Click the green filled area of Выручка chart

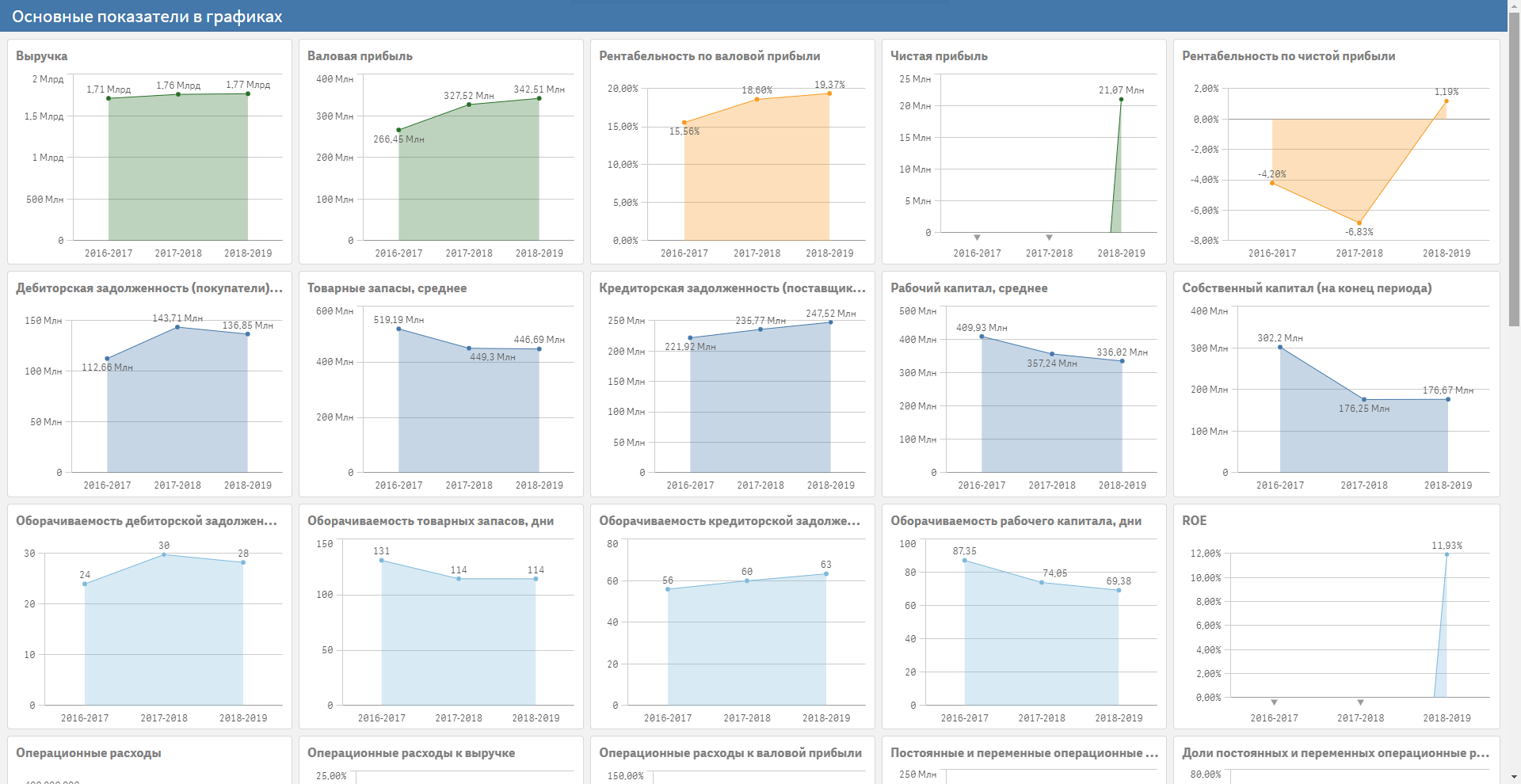click(178, 170)
